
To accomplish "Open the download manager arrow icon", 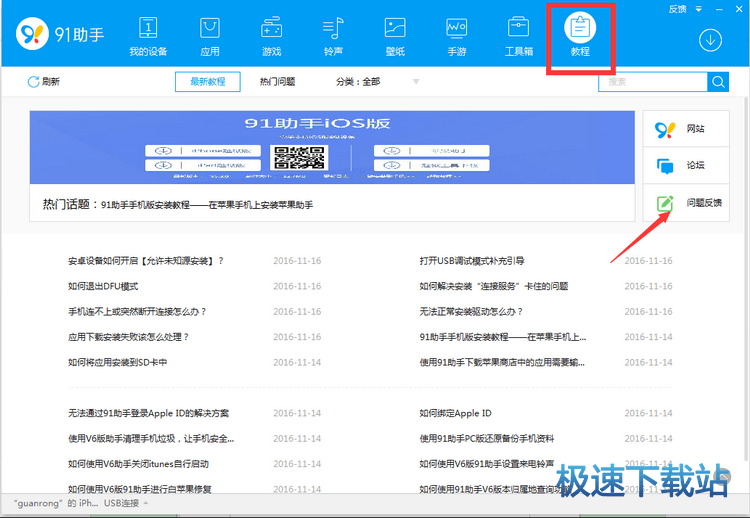I will (710, 40).
